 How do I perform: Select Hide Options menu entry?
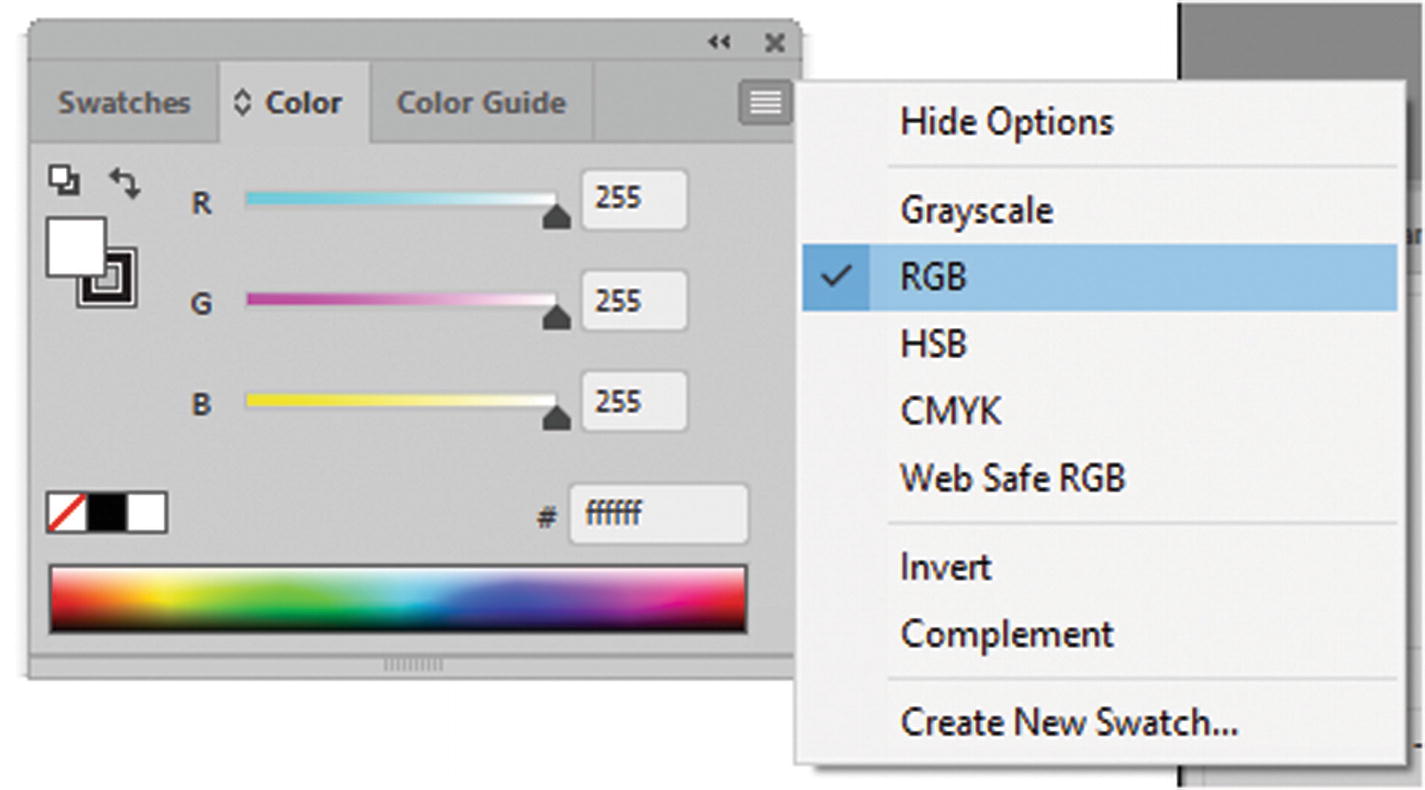[1006, 122]
